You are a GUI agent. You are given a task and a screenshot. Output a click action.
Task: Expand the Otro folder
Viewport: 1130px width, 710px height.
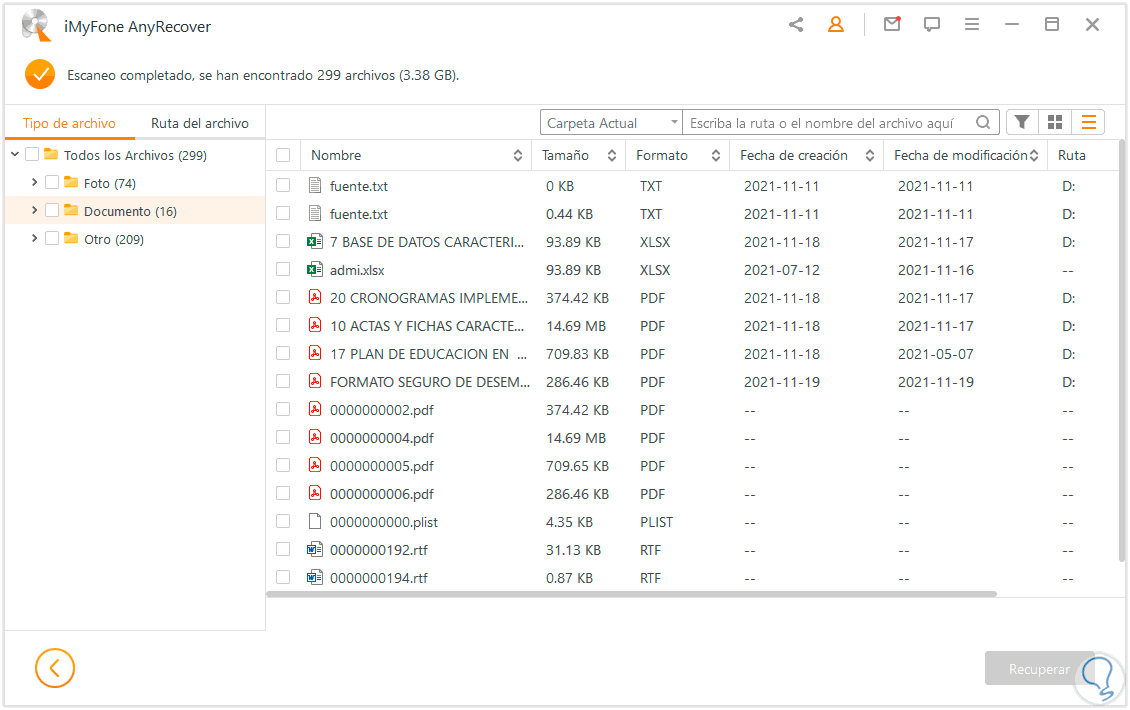coord(35,239)
